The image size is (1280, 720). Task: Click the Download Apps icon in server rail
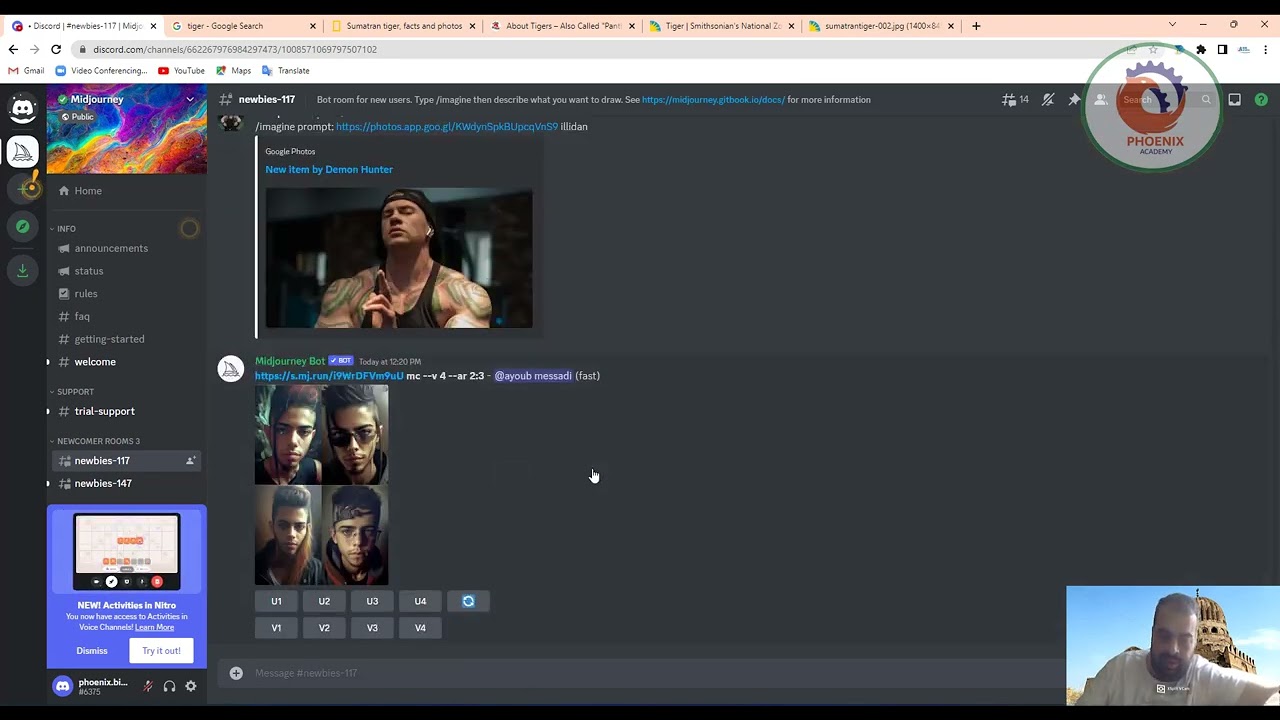pos(23,270)
